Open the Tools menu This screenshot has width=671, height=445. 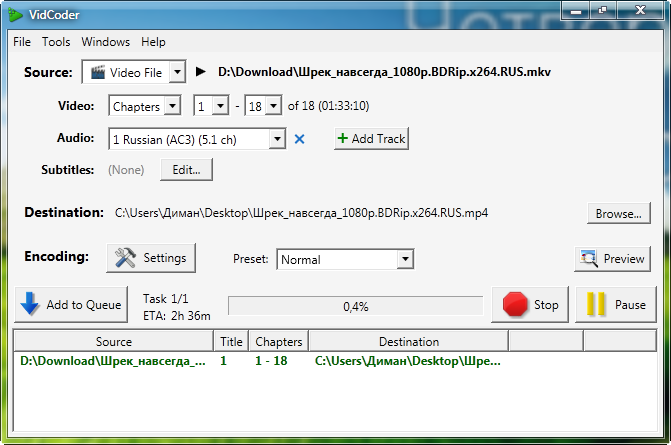pyautogui.click(x=56, y=42)
